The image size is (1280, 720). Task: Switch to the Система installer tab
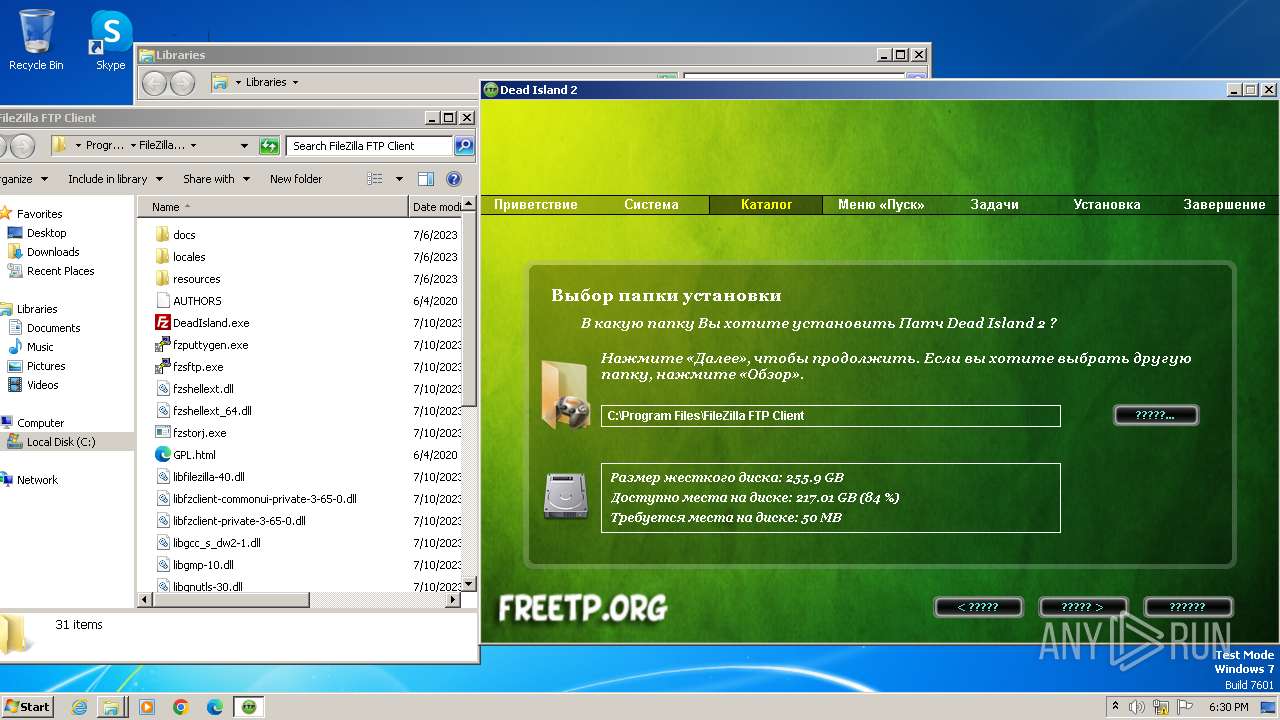651,205
